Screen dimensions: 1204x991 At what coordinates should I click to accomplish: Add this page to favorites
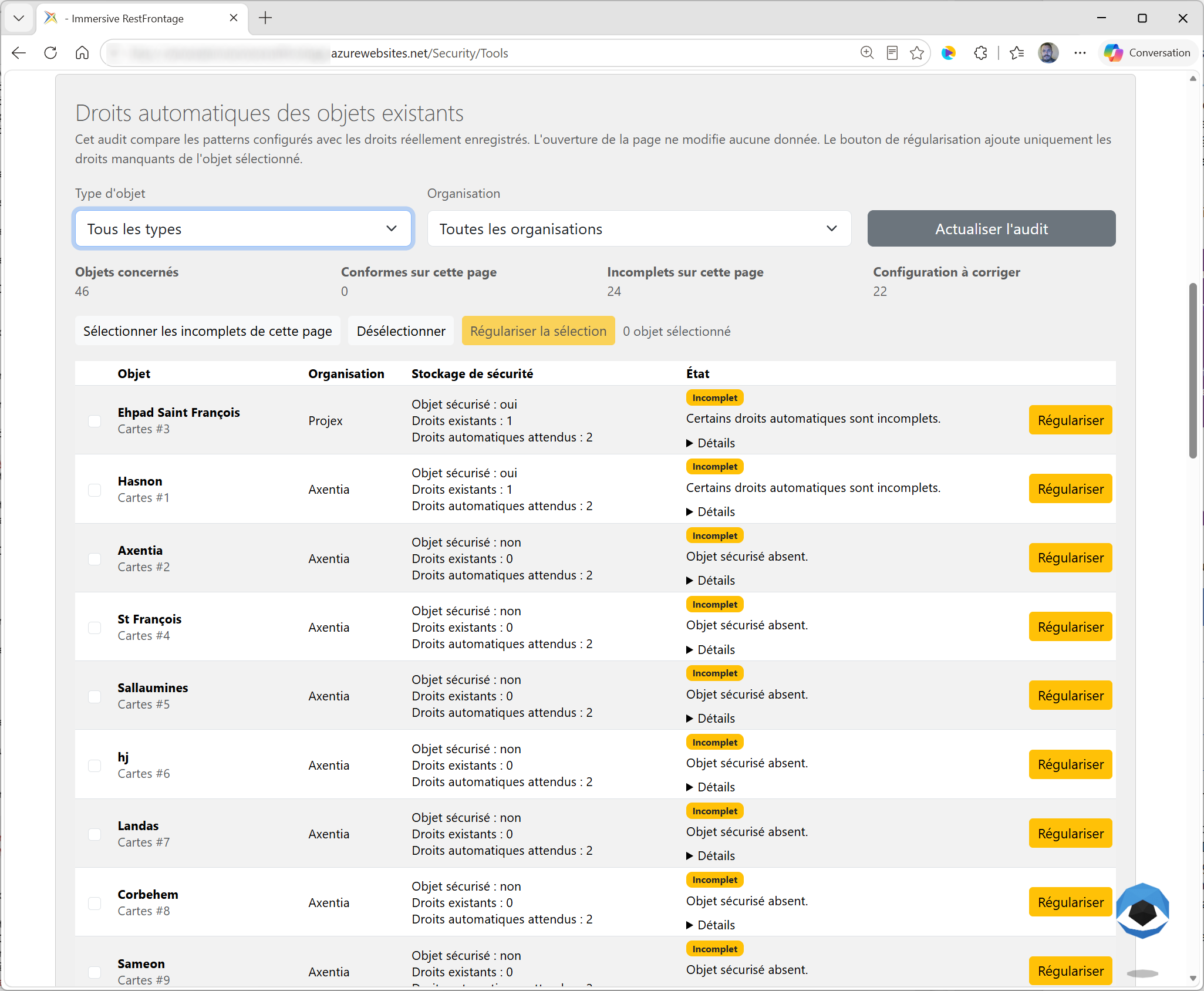coord(917,53)
